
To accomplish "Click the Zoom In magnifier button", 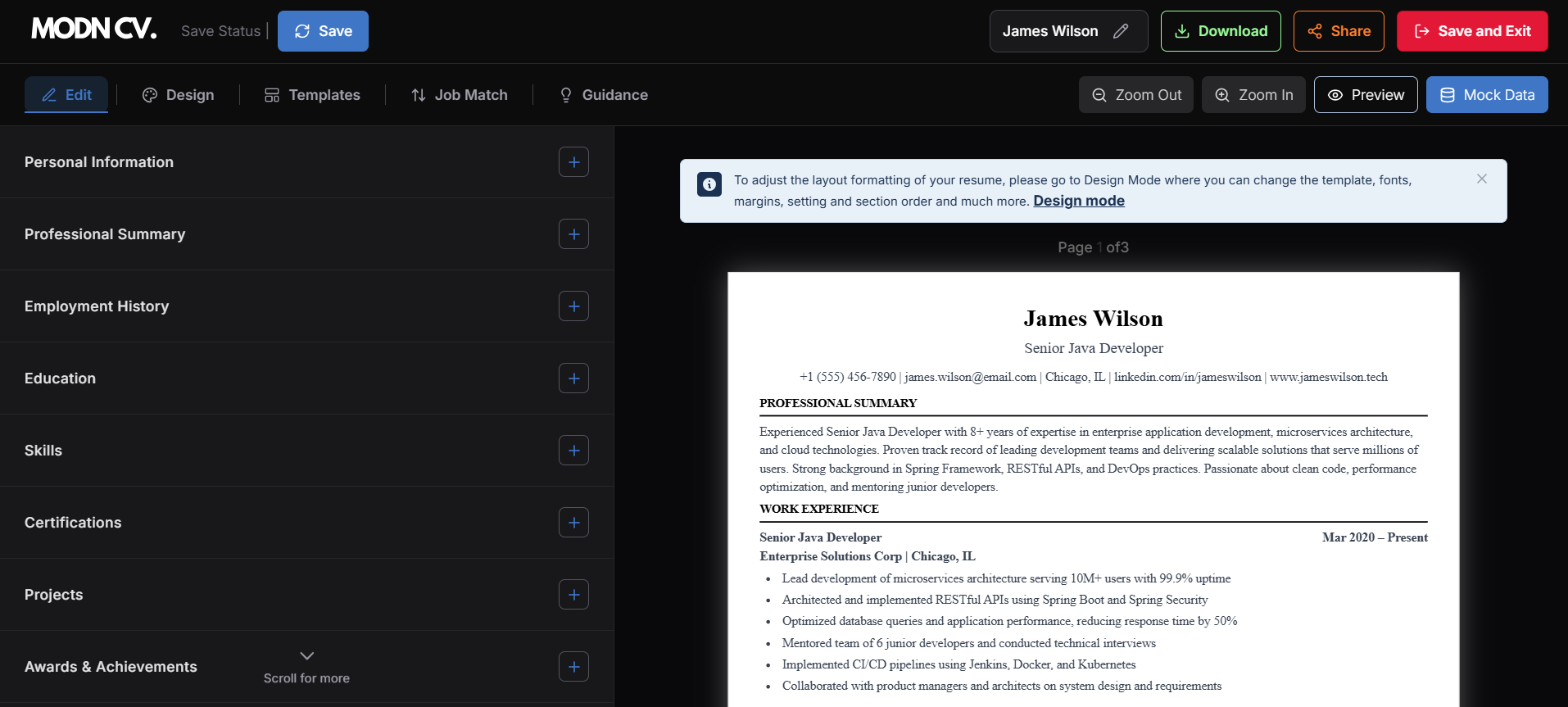I will [x=1253, y=95].
